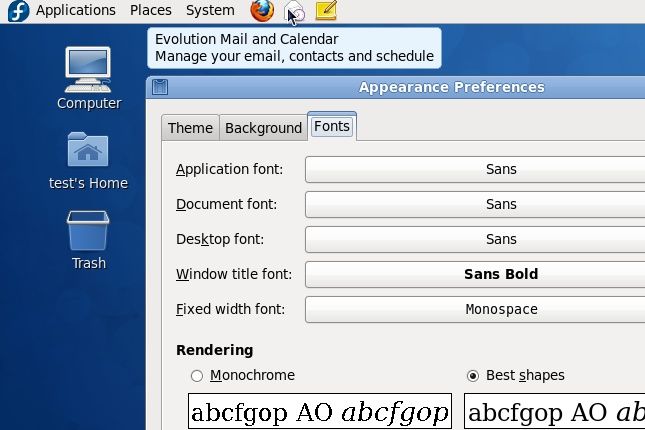
Task: Change Window title font Sans Bold
Action: point(475,274)
